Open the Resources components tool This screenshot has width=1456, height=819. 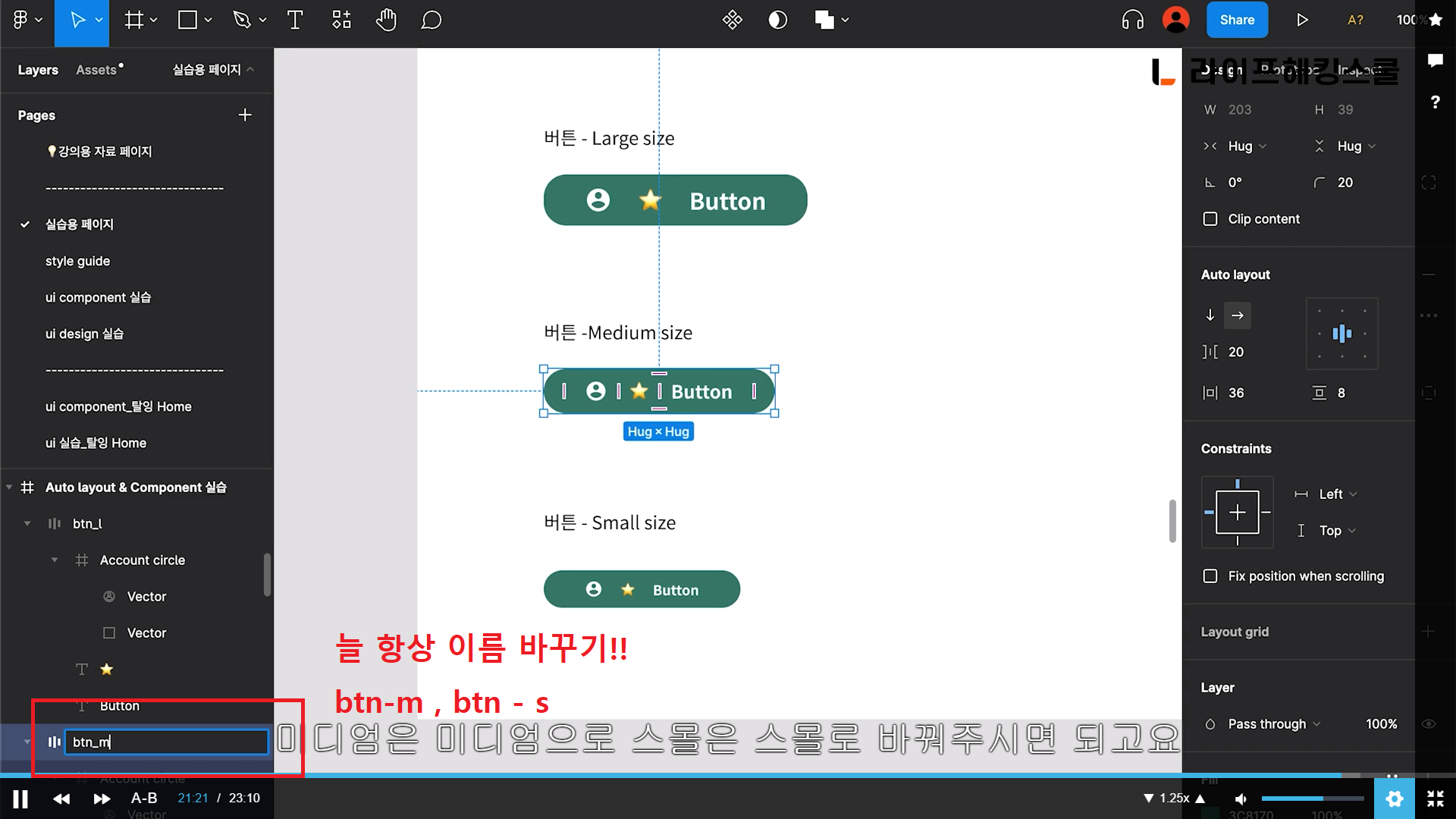[341, 20]
